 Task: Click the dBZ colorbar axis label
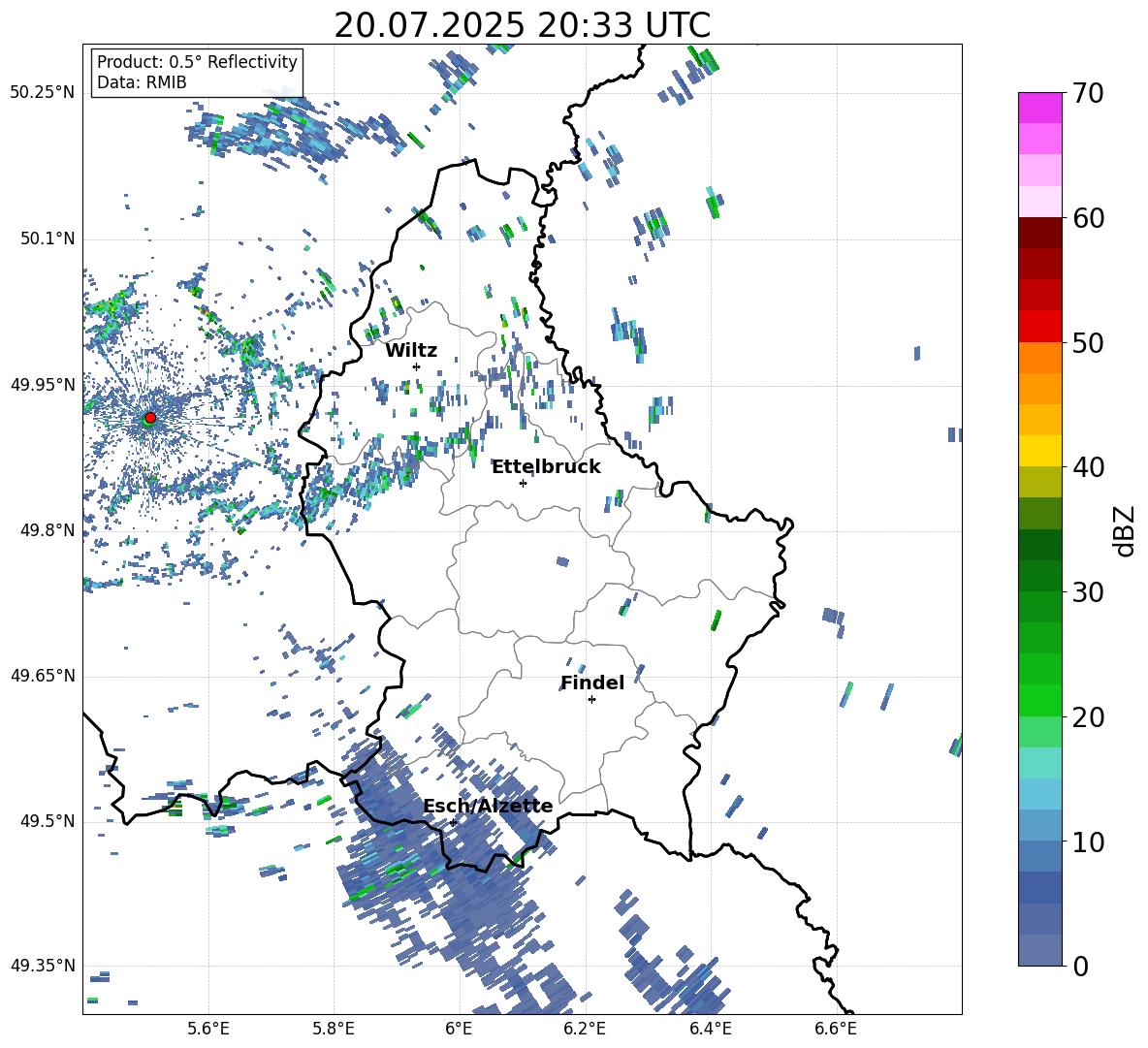click(x=1126, y=530)
